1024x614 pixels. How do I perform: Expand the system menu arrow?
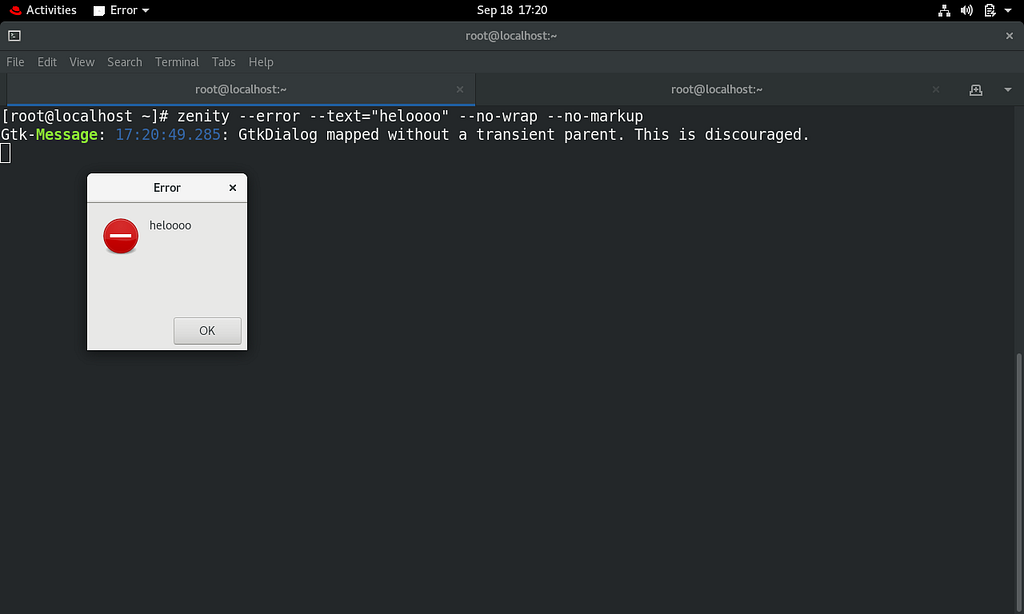tap(1008, 10)
